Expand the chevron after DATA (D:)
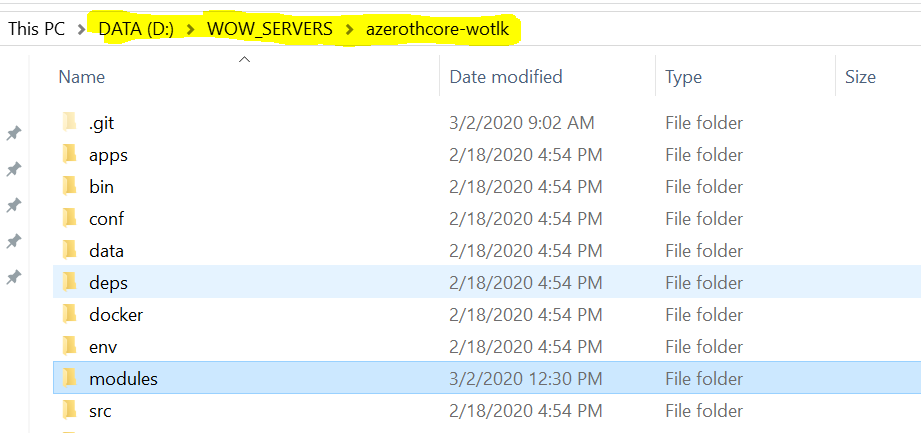The height and width of the screenshot is (433, 921). (190, 29)
